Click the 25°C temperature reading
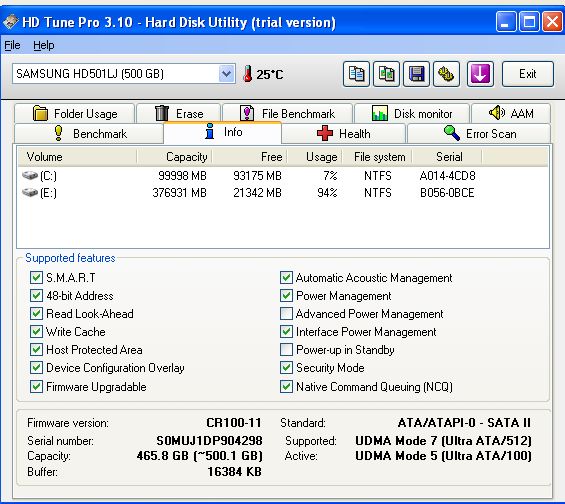This screenshot has width=565, height=504. tap(270, 75)
